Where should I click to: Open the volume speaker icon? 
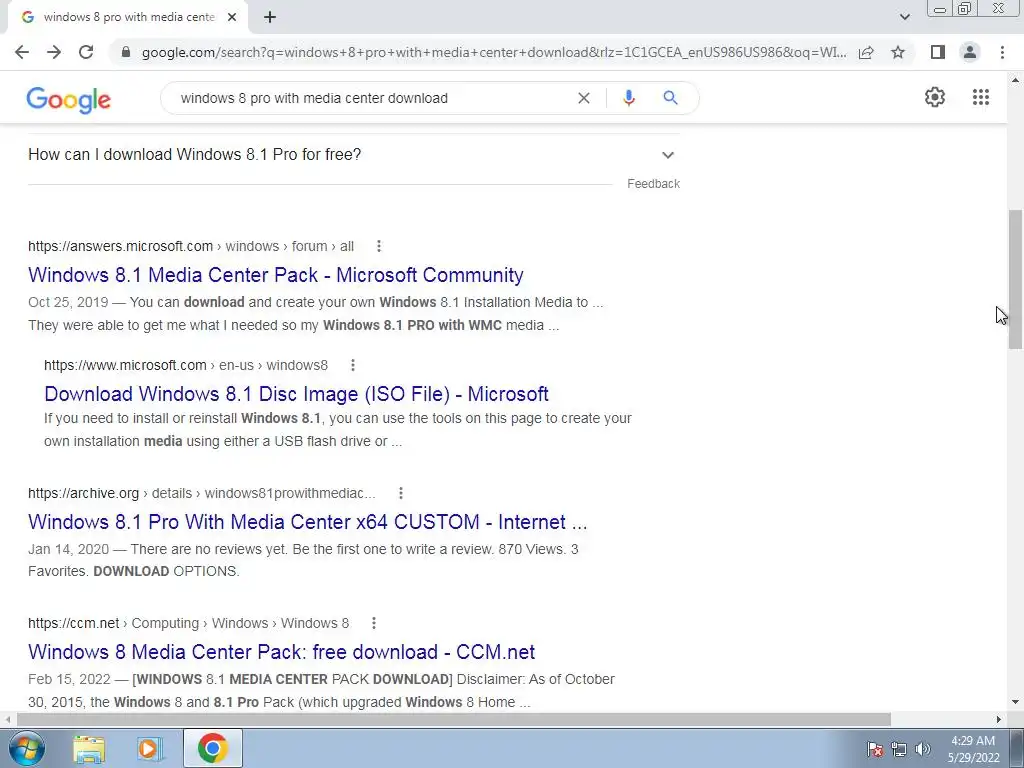pyautogui.click(x=923, y=749)
